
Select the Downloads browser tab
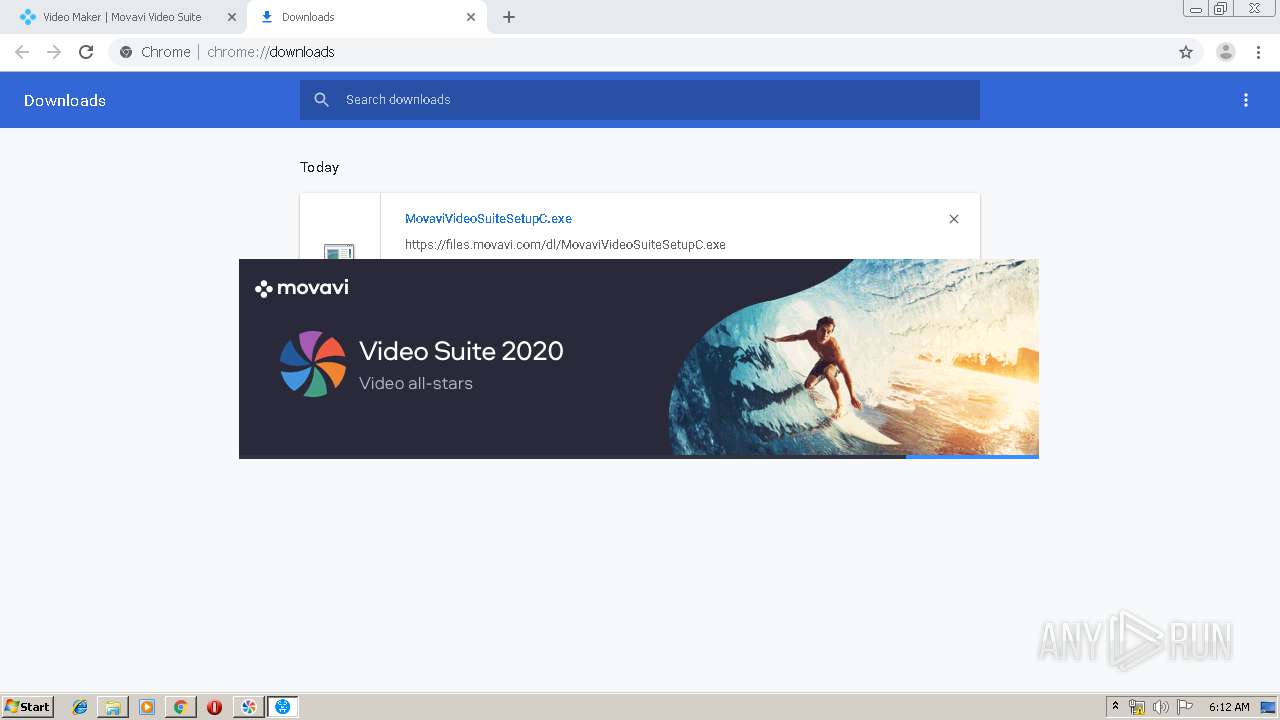367,17
